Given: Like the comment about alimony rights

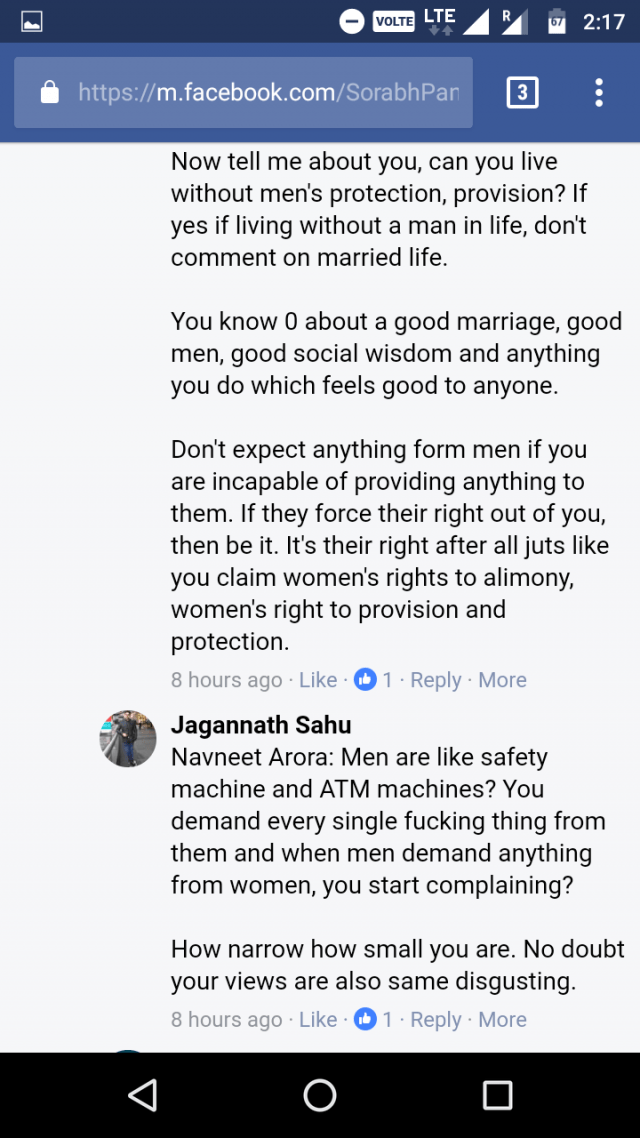Looking at the screenshot, I should [x=318, y=680].
